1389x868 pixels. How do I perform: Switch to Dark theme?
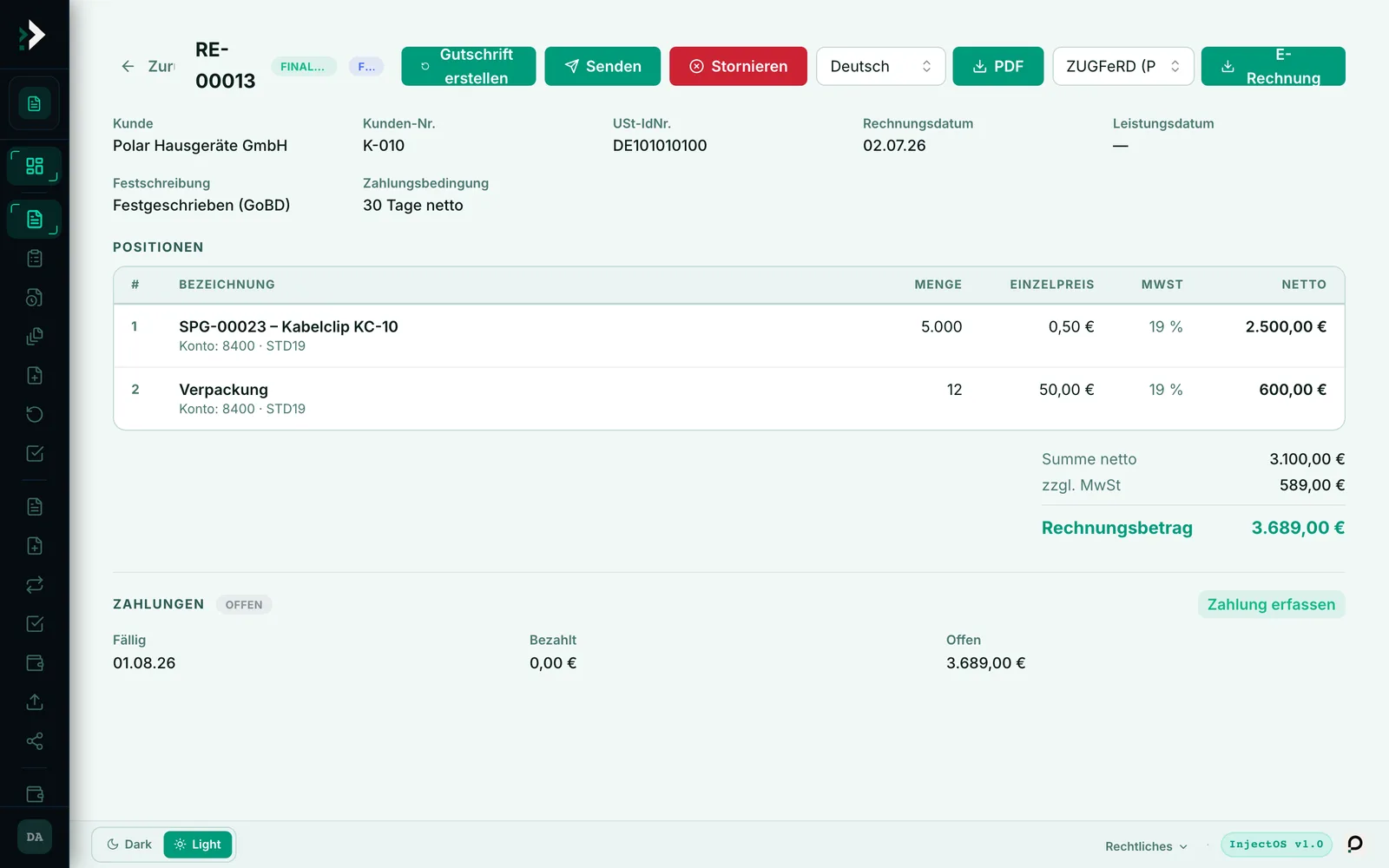(x=128, y=845)
